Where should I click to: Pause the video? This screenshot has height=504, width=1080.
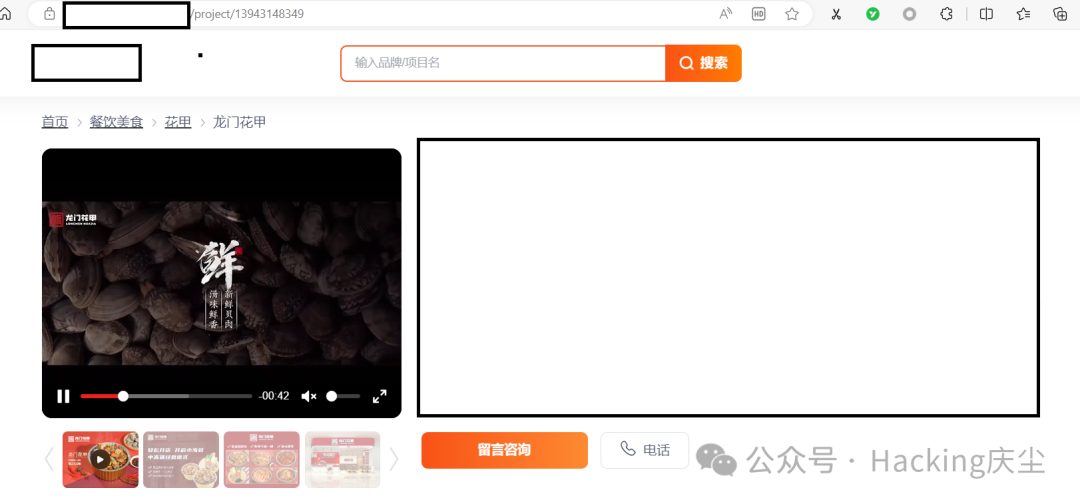tap(63, 396)
